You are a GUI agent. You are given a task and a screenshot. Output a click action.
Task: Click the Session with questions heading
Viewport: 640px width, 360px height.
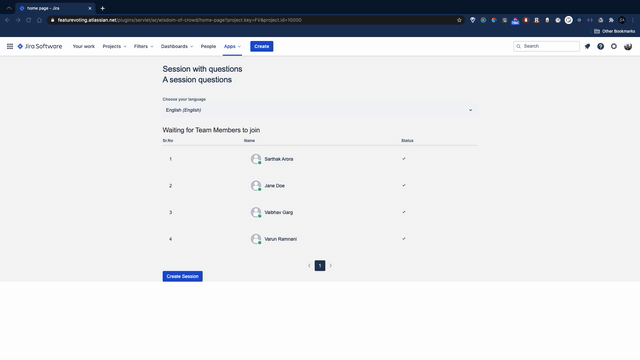202,69
